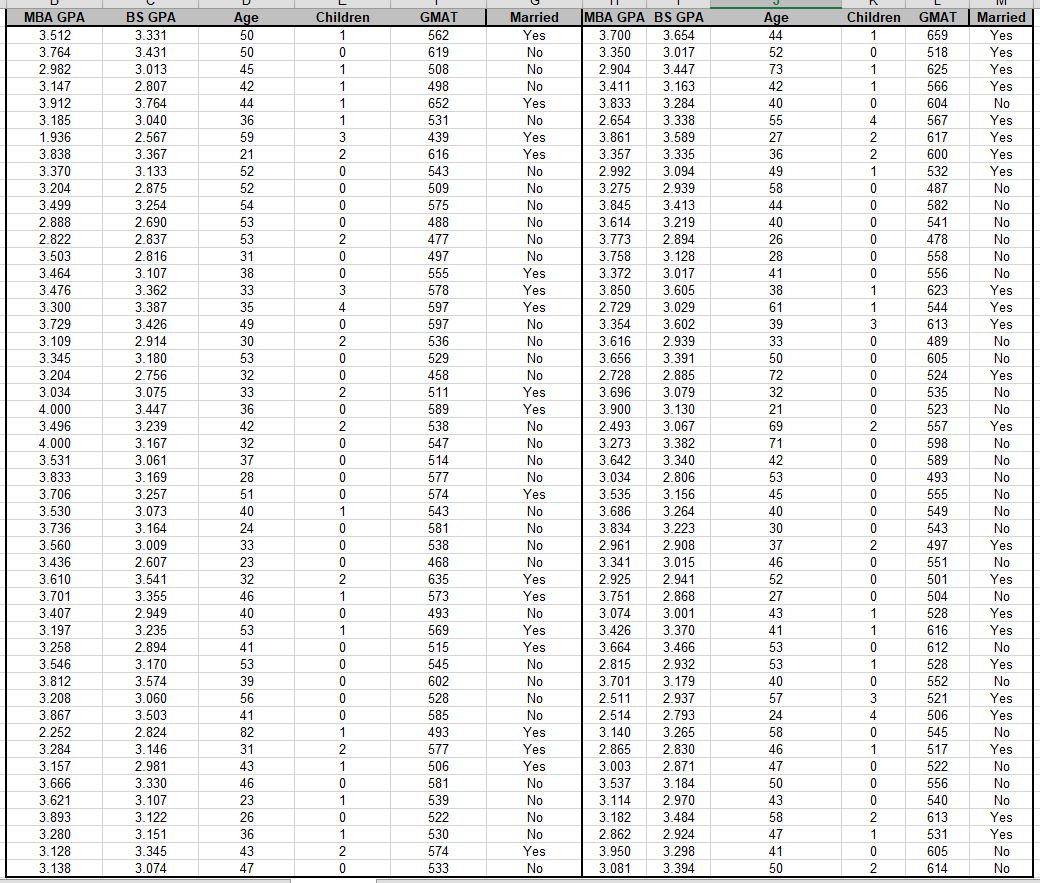Select the MBA GPA cell 2.514

614,715
